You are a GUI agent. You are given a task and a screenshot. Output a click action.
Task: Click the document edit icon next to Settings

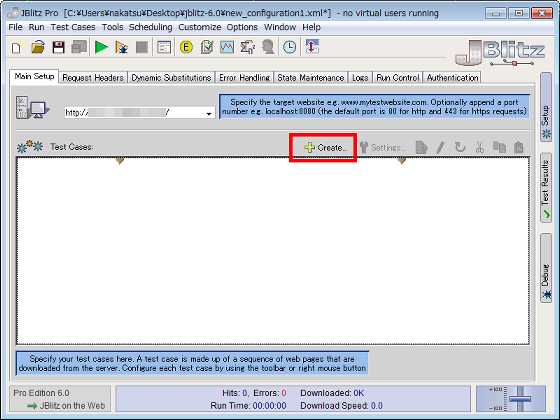pos(421,147)
